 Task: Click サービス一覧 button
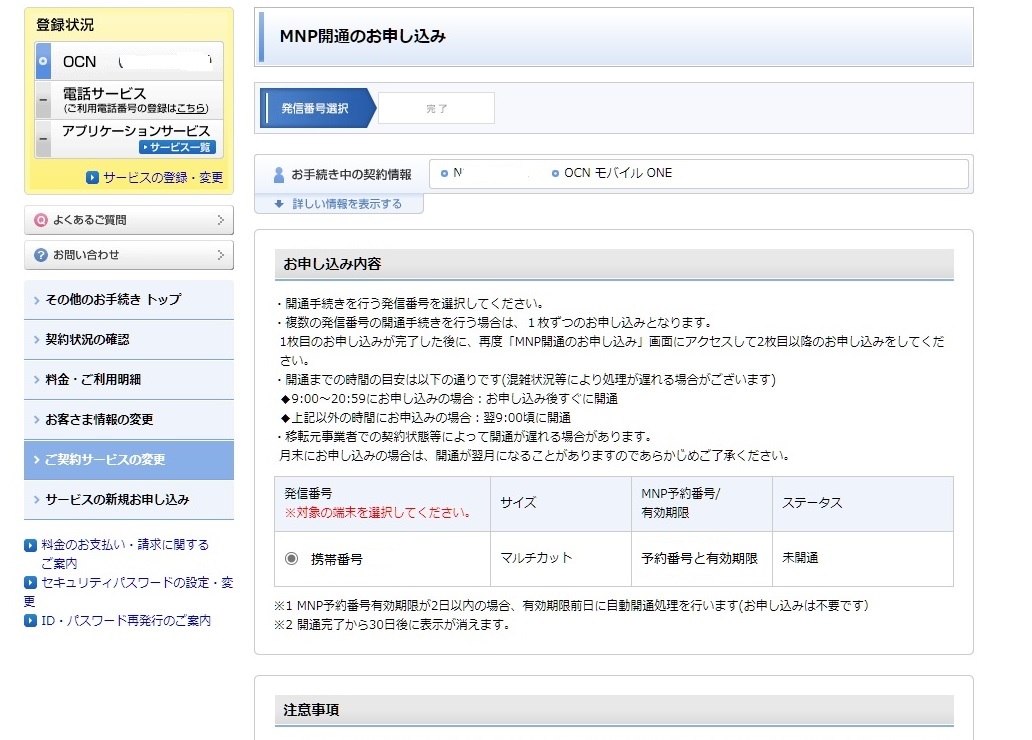point(178,147)
